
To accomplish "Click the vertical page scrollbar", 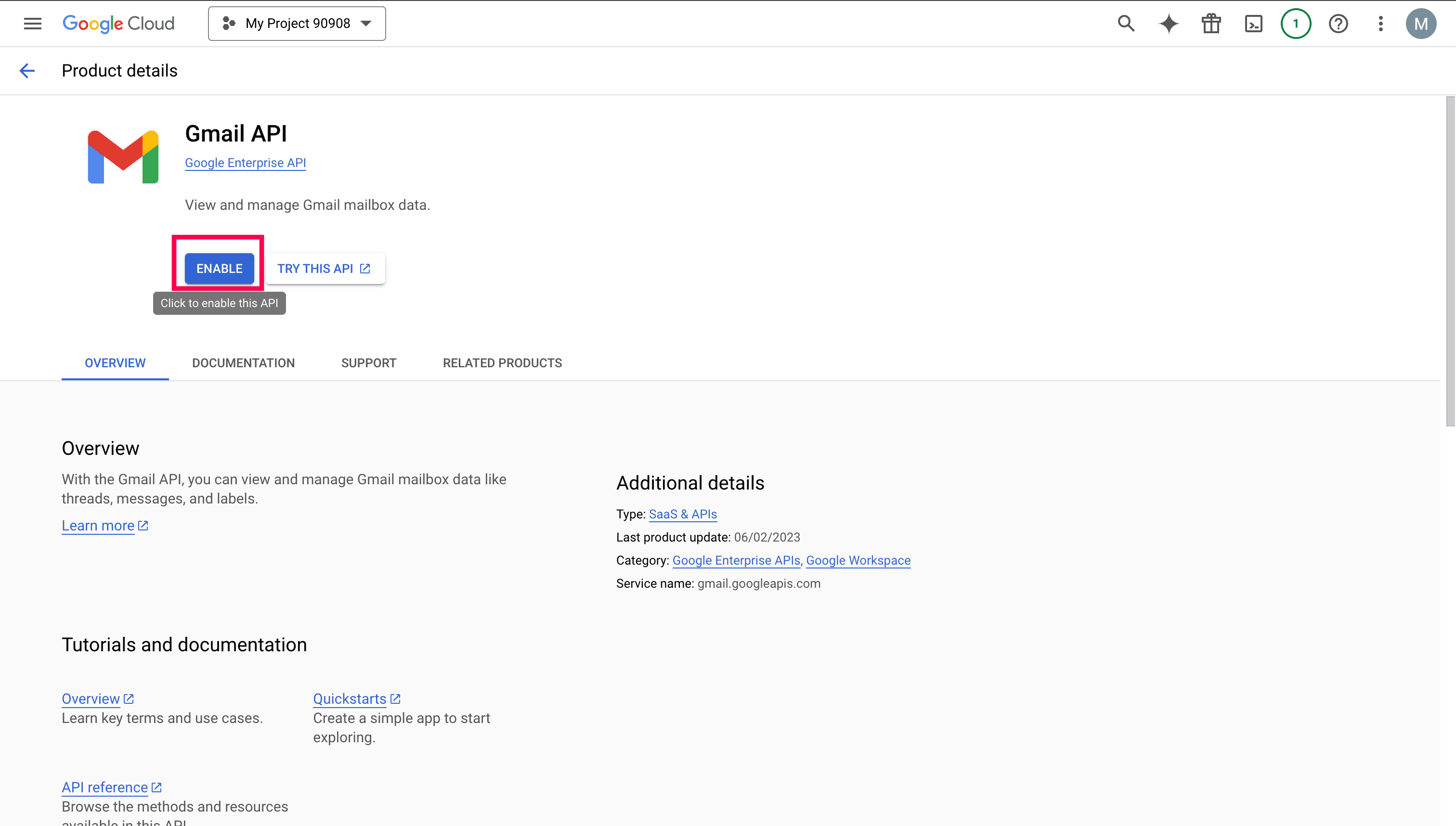I will point(1450,261).
